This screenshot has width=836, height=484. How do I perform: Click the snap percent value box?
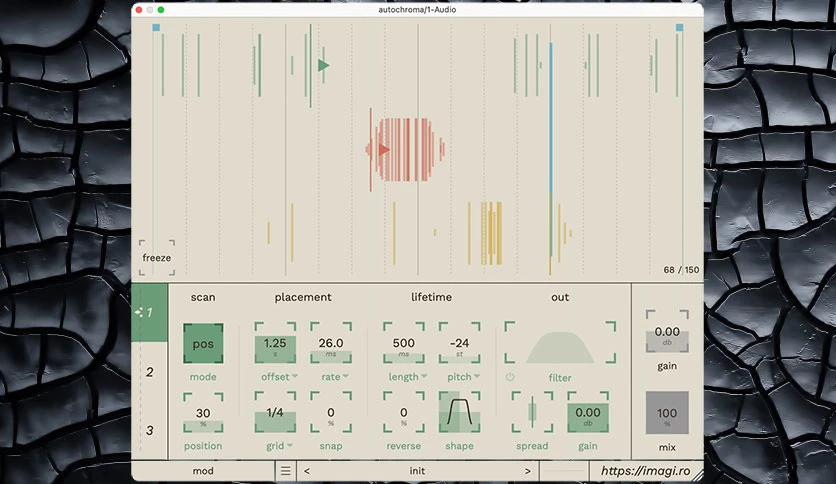click(331, 413)
